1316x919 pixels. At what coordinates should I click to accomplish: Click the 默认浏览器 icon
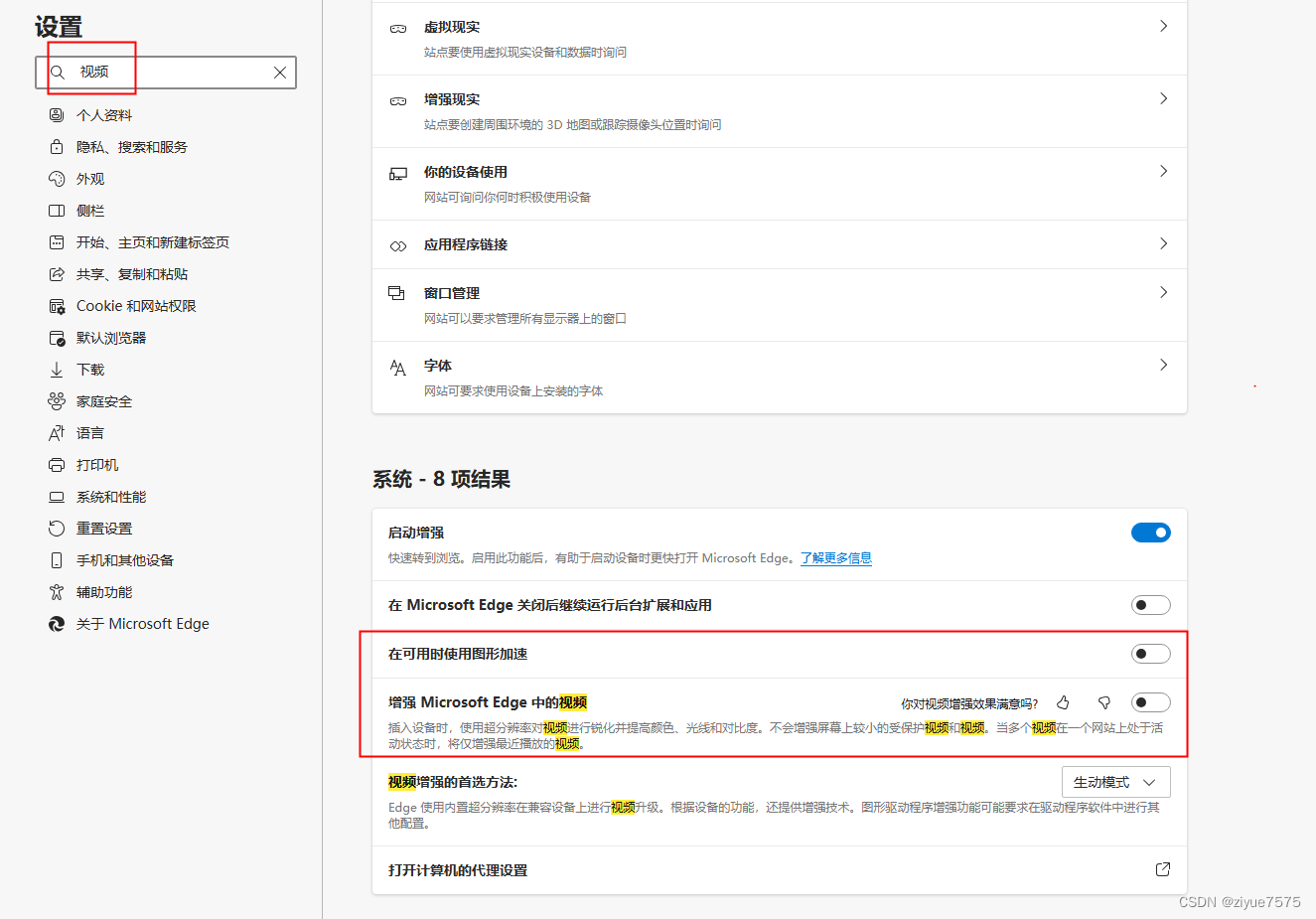tap(57, 338)
